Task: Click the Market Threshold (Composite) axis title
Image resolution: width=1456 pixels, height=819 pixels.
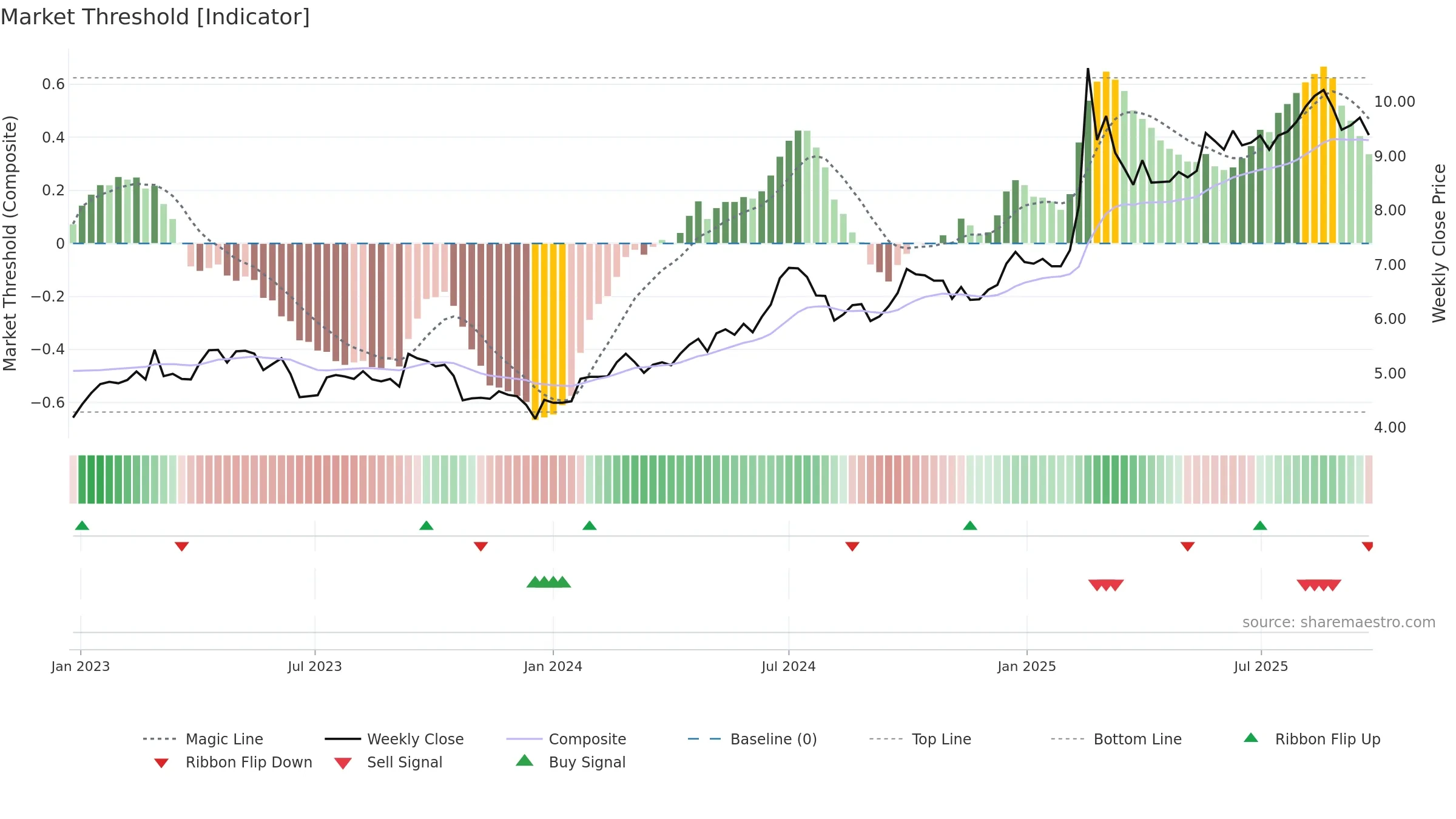Action: tap(10, 243)
